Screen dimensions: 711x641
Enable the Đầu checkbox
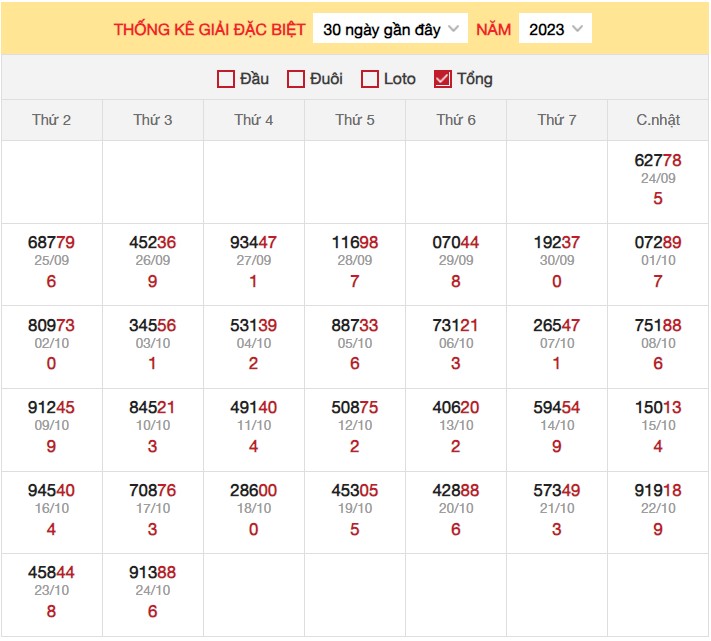pyautogui.click(x=226, y=79)
